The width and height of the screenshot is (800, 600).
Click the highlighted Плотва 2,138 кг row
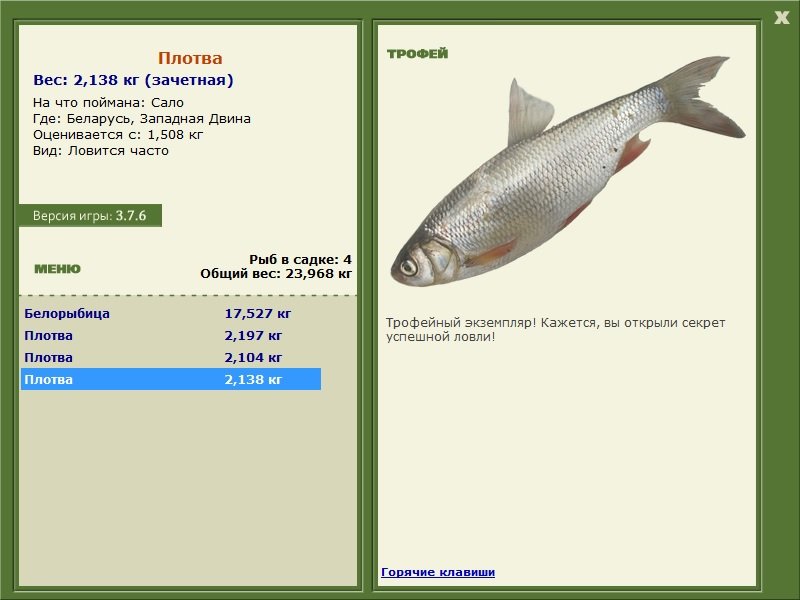pyautogui.click(x=170, y=379)
